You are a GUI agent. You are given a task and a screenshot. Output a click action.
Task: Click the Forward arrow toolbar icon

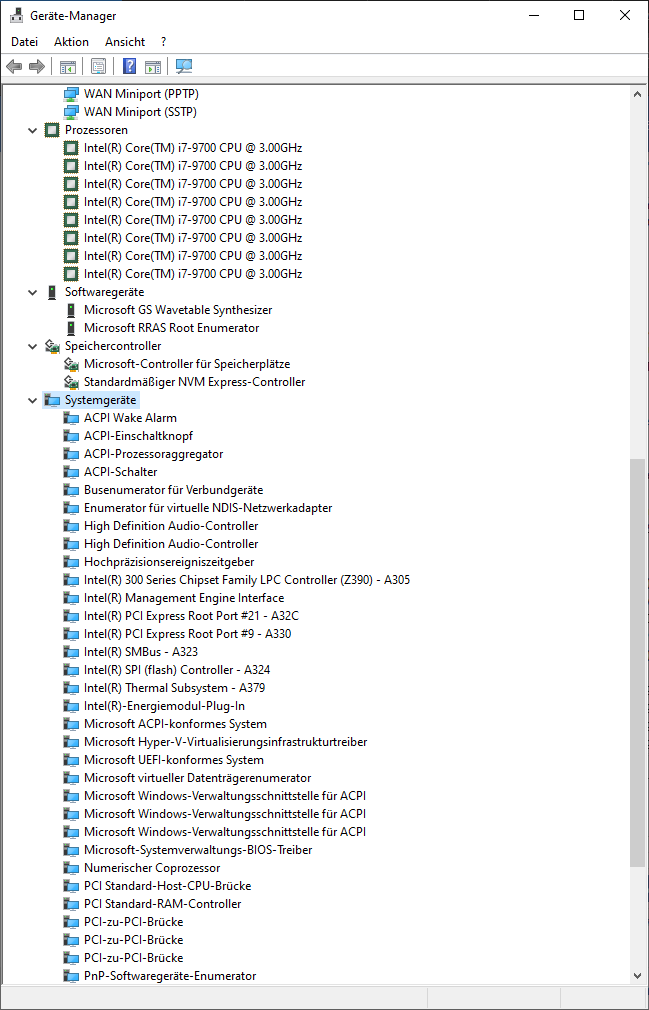(37, 66)
